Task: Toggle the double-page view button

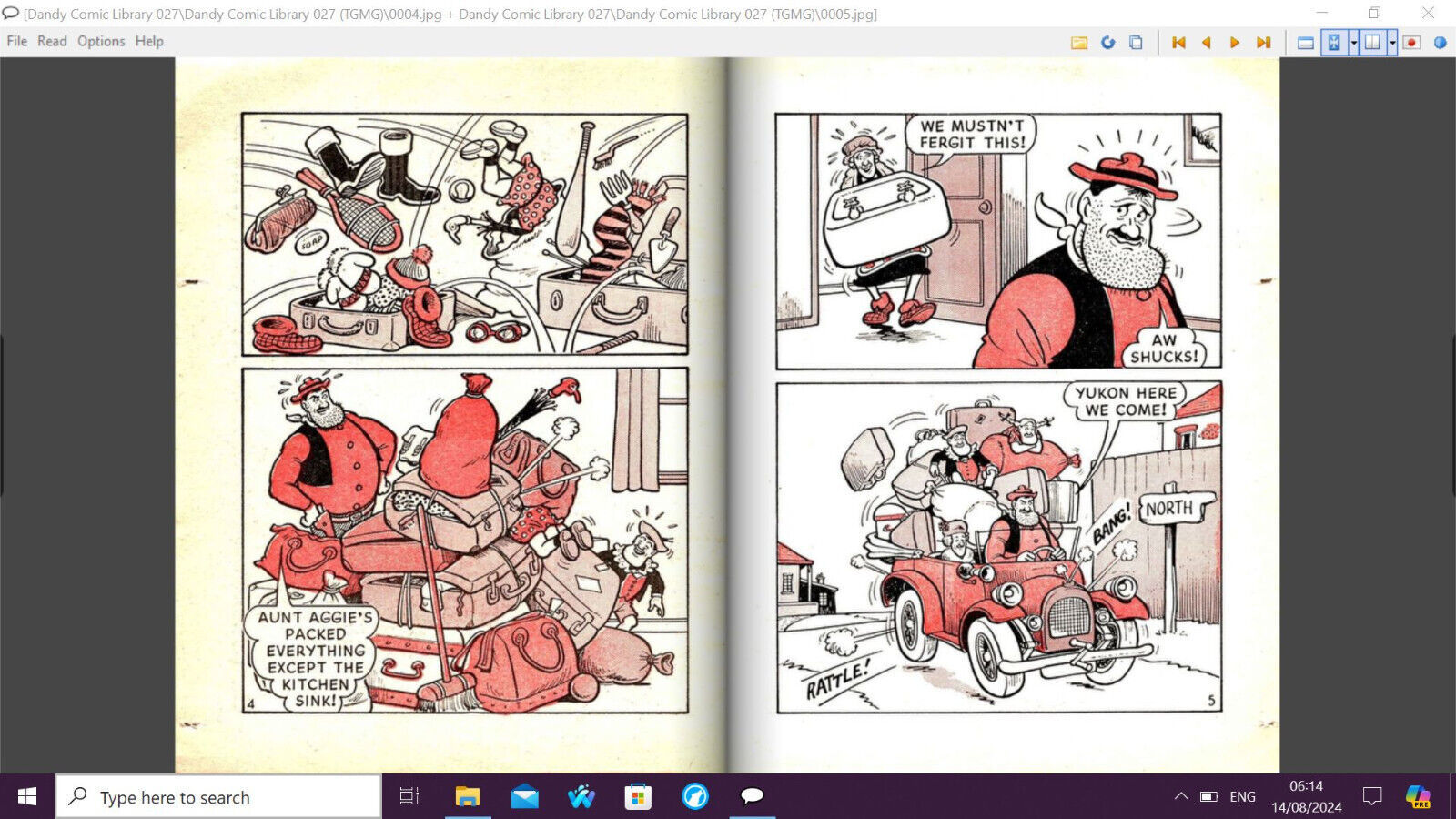Action: pos(1372,43)
